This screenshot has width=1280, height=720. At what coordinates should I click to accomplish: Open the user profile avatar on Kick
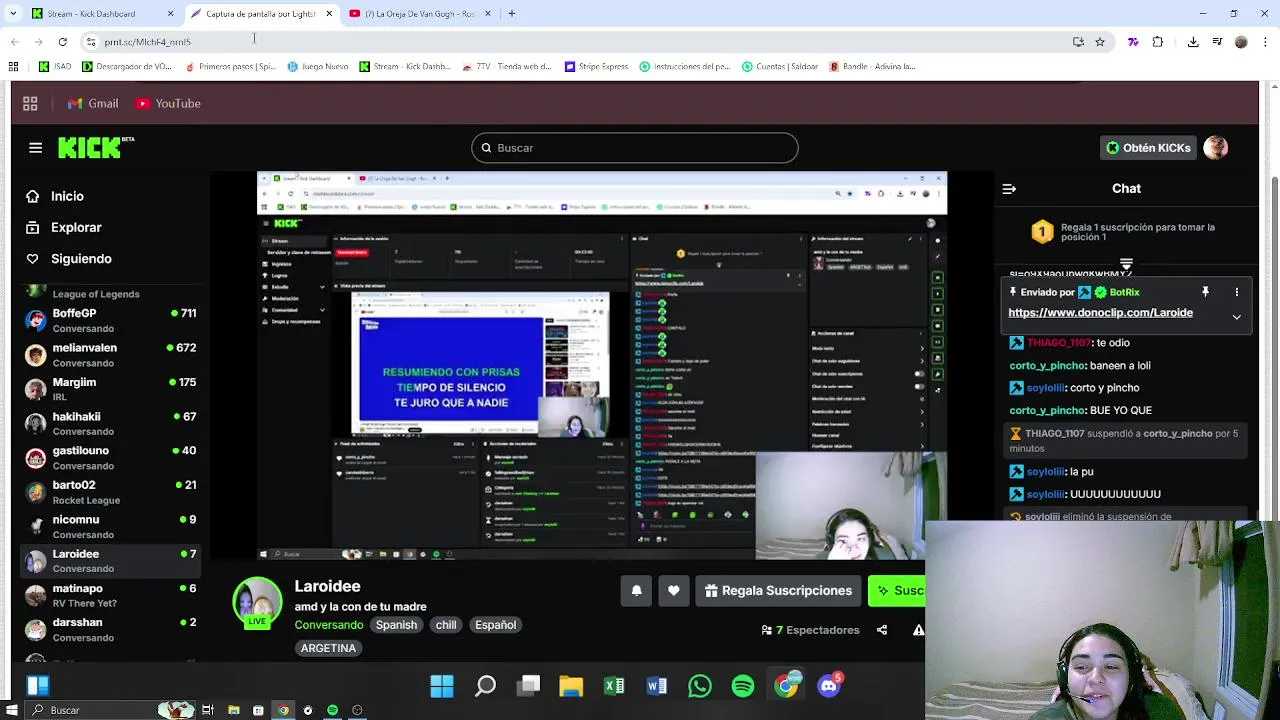pos(1216,148)
